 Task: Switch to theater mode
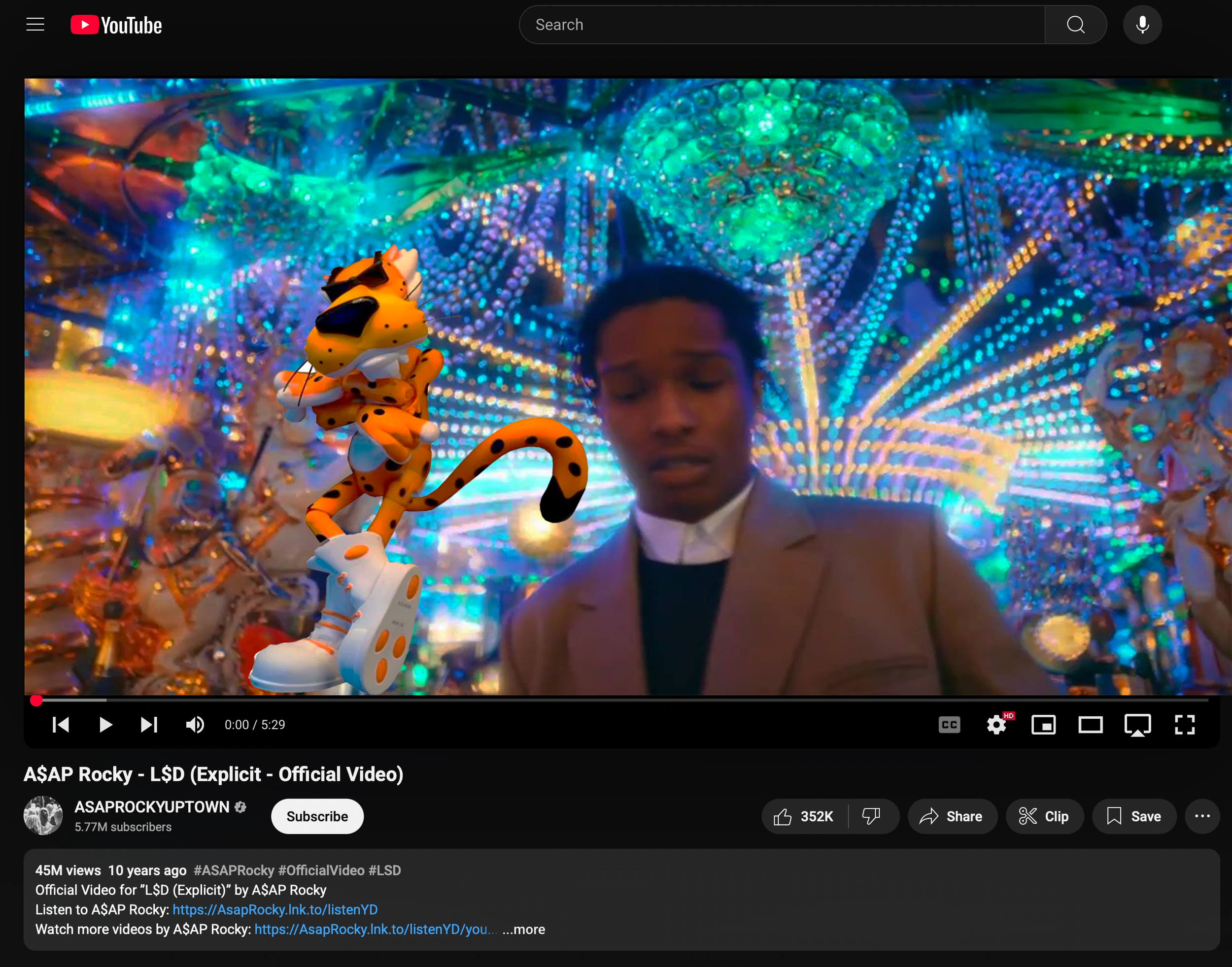click(x=1090, y=725)
